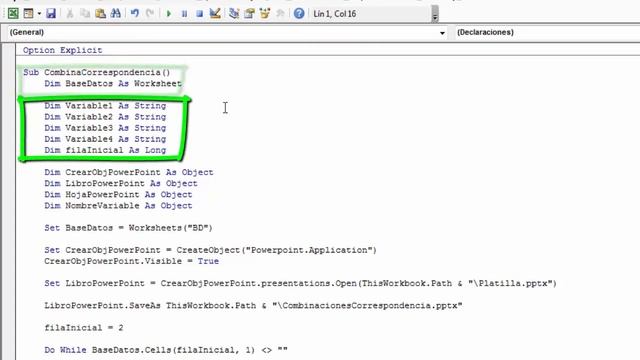
Task: Save the VBA project
Action: (x=51, y=13)
